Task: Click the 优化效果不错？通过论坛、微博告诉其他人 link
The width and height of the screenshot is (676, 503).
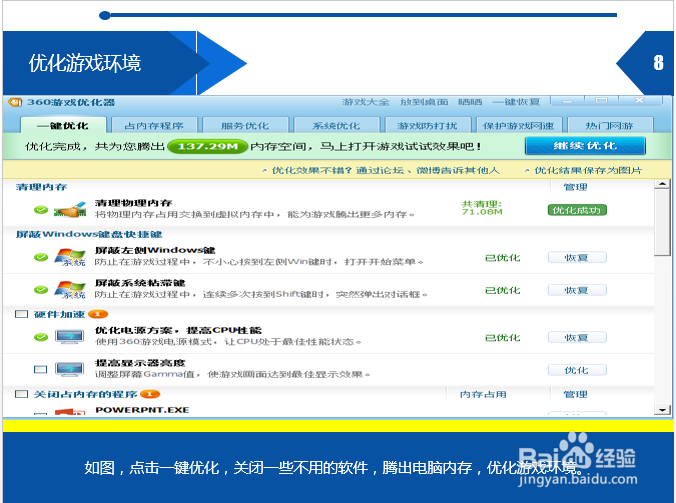Action: 385,170
